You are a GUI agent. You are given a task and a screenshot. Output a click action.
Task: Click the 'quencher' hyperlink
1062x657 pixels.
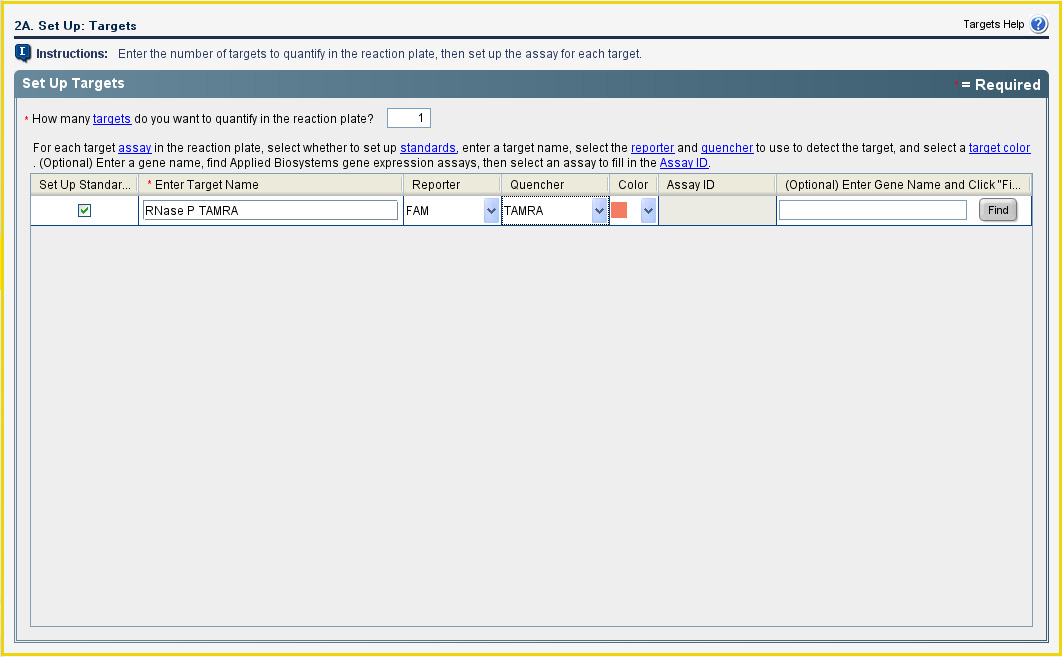pos(727,148)
